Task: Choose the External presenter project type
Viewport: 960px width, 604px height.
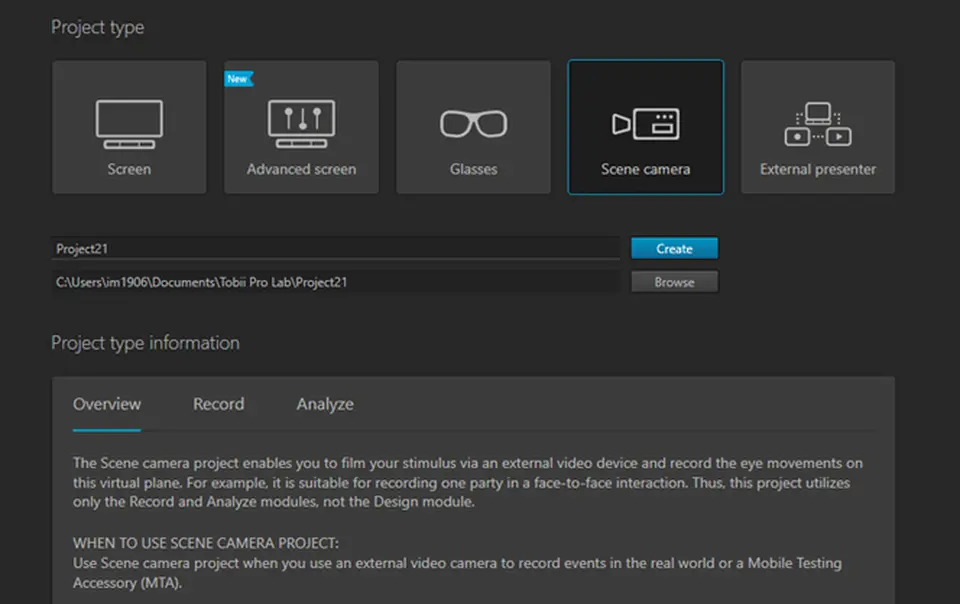Action: coord(818,127)
